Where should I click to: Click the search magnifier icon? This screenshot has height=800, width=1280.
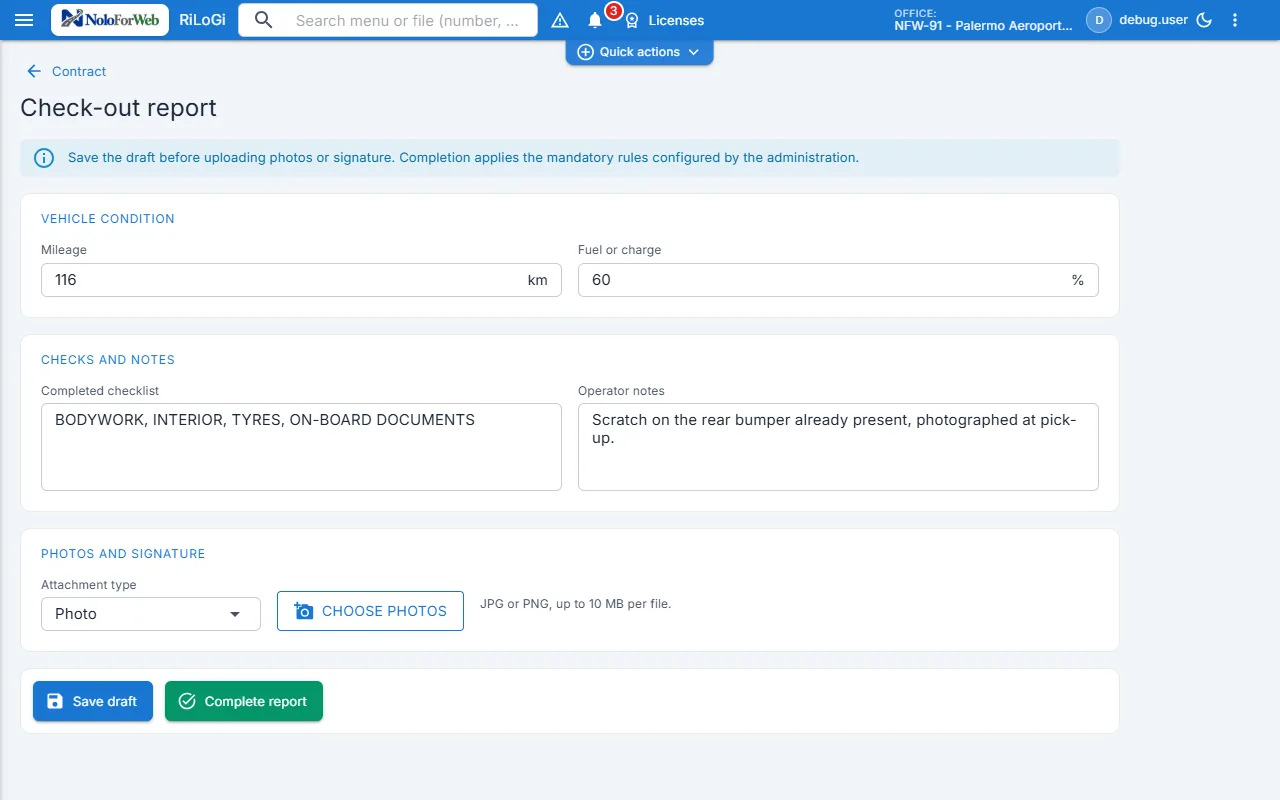(x=264, y=20)
